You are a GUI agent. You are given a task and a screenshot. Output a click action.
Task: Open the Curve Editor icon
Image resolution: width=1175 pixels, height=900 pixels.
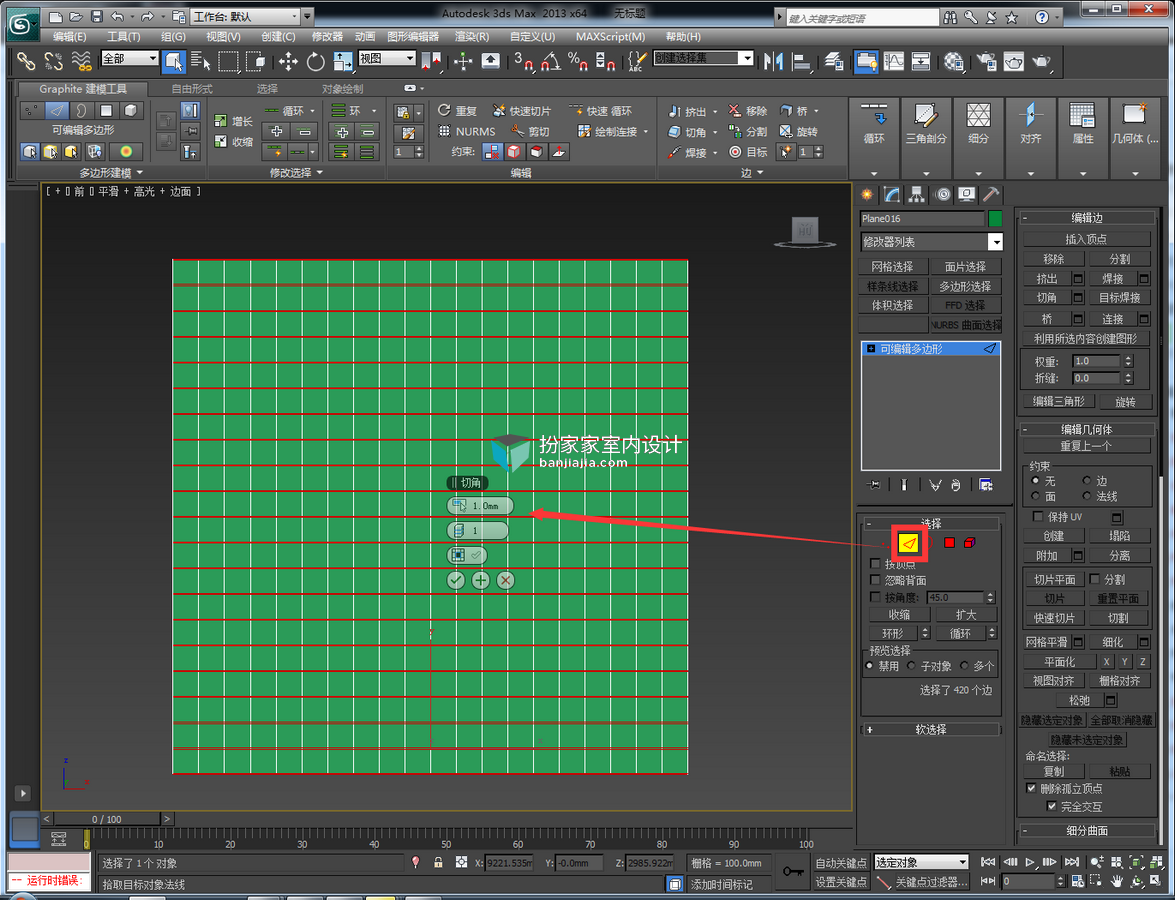(x=894, y=61)
